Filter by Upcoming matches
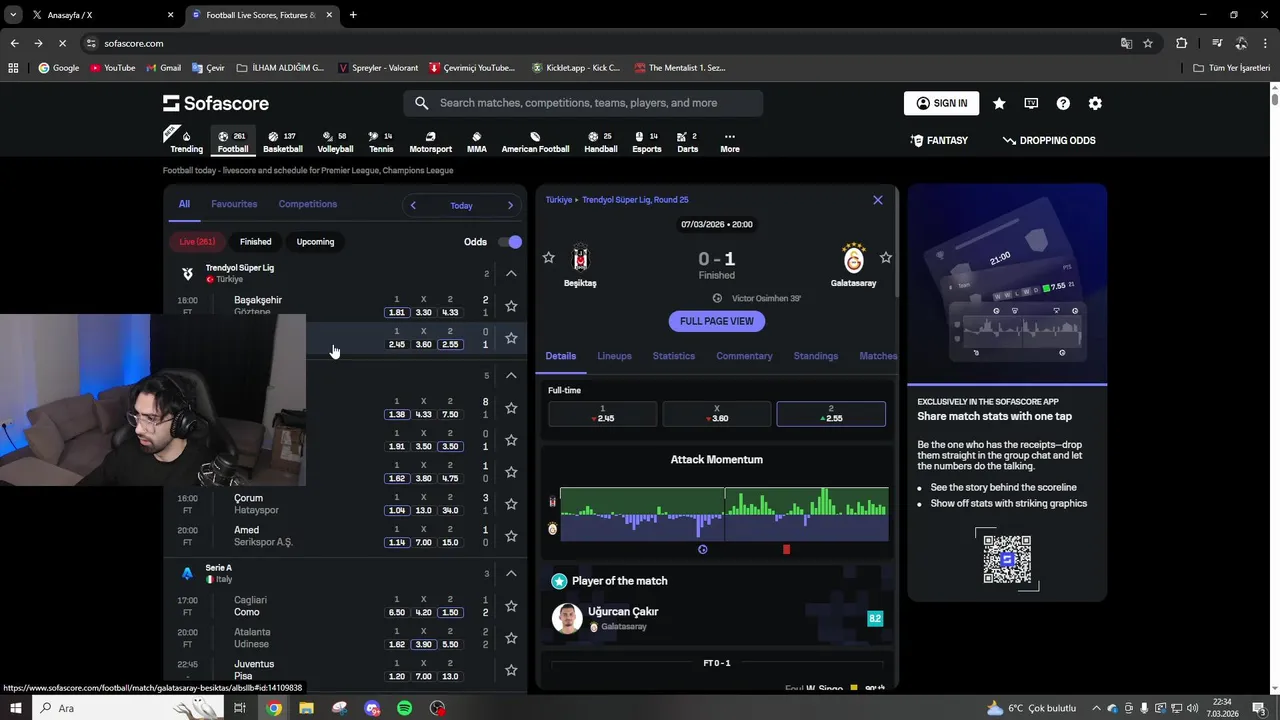The height and width of the screenshot is (720, 1280). (x=315, y=242)
